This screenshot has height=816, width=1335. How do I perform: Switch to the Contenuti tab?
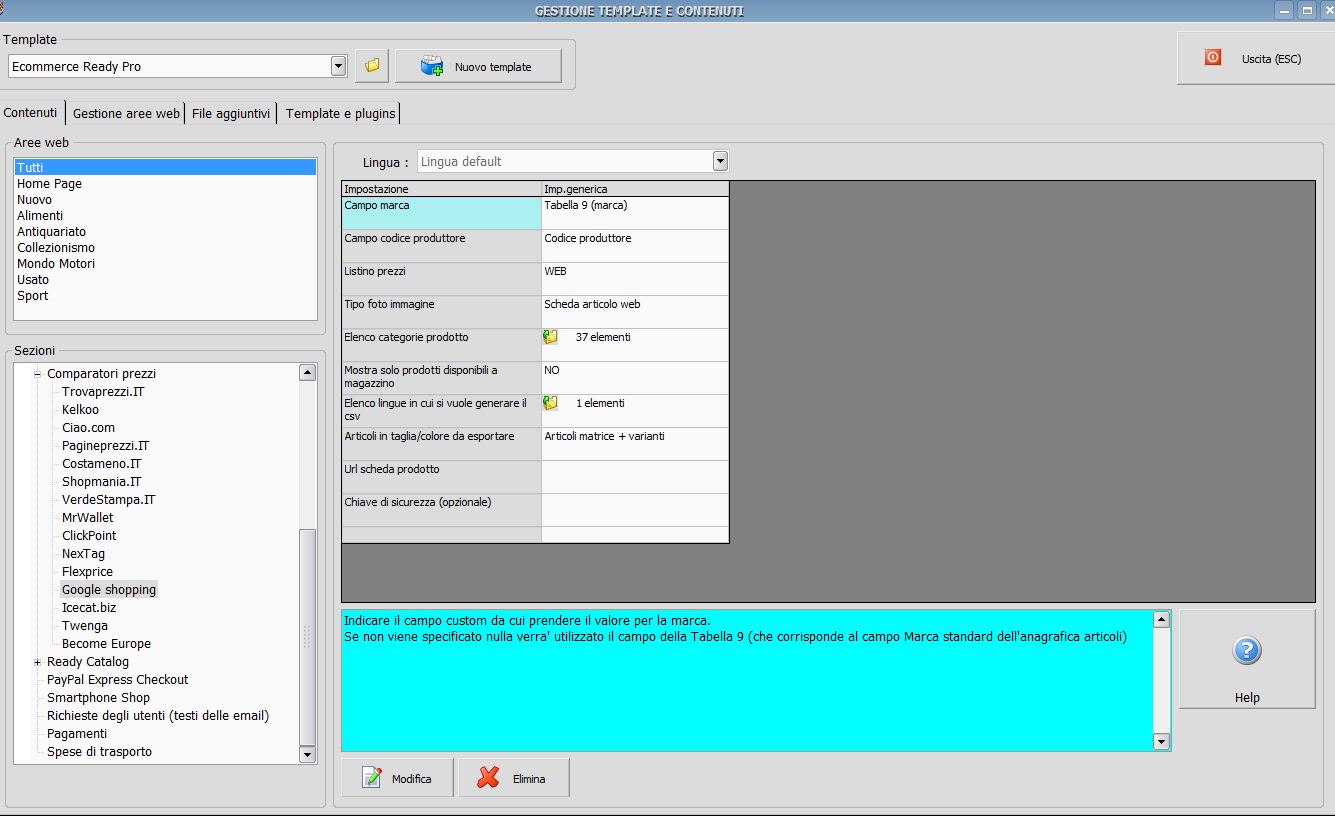coord(31,113)
